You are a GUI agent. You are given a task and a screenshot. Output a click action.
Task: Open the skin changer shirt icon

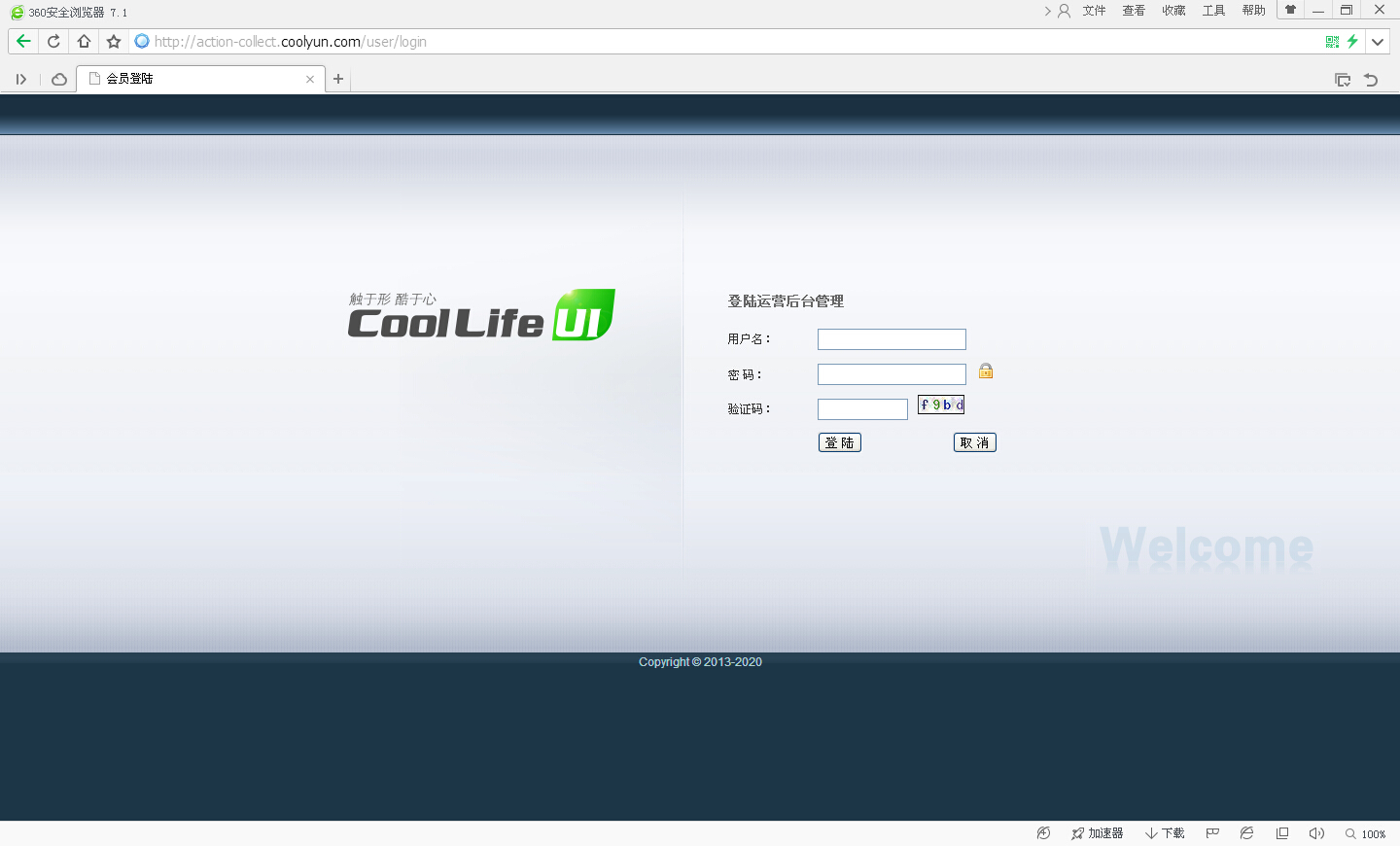pos(1290,10)
